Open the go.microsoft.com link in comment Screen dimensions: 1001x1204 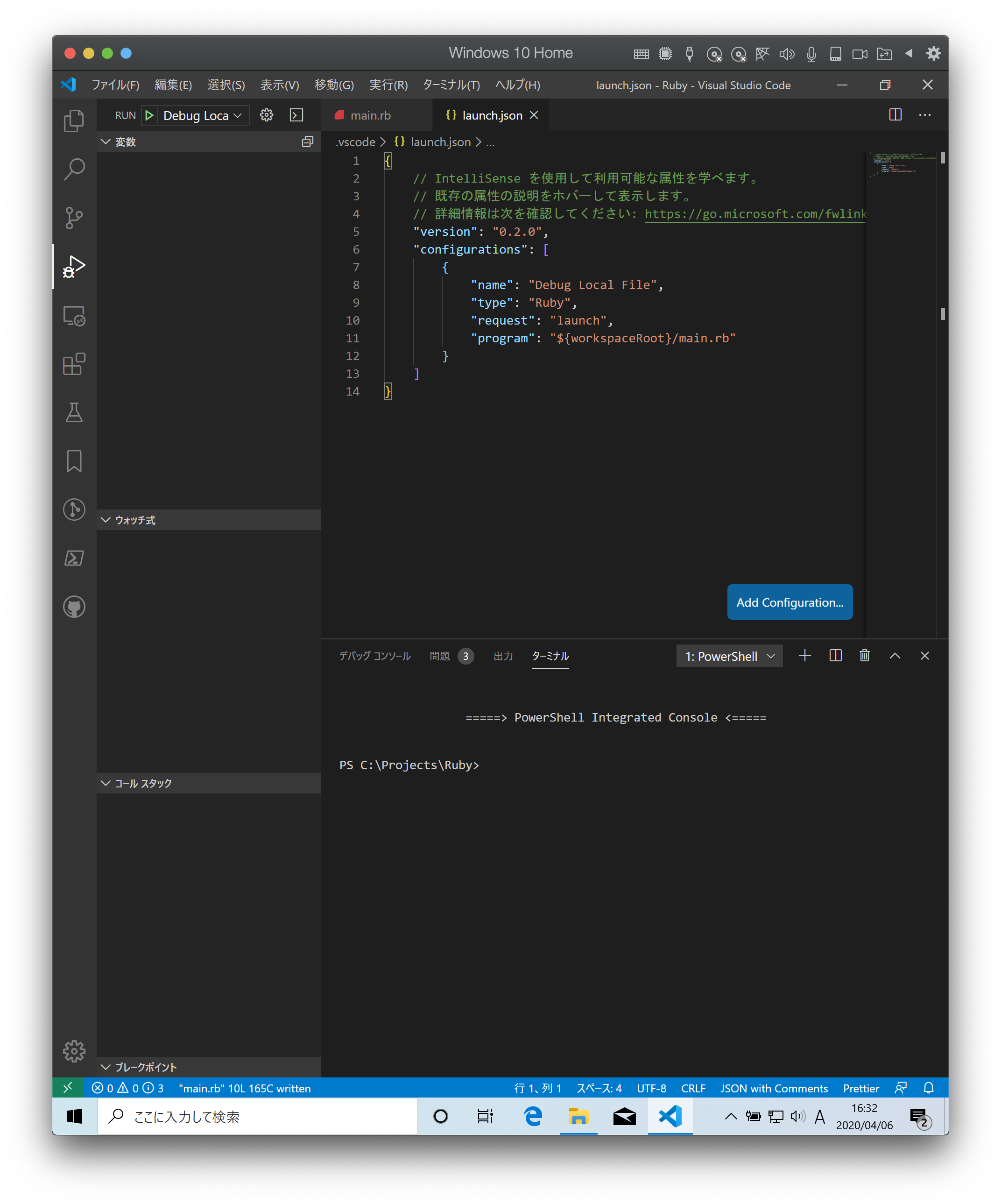pos(754,214)
